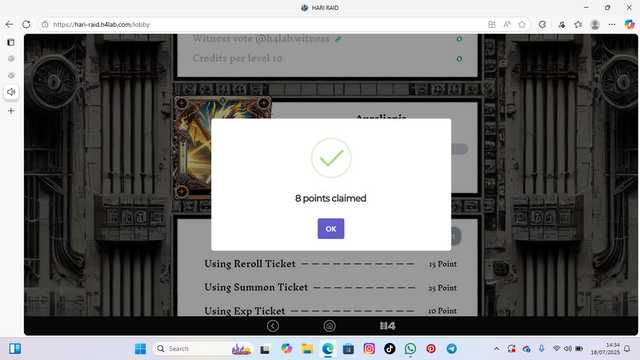Open WhatsApp from the taskbar

pos(410,349)
